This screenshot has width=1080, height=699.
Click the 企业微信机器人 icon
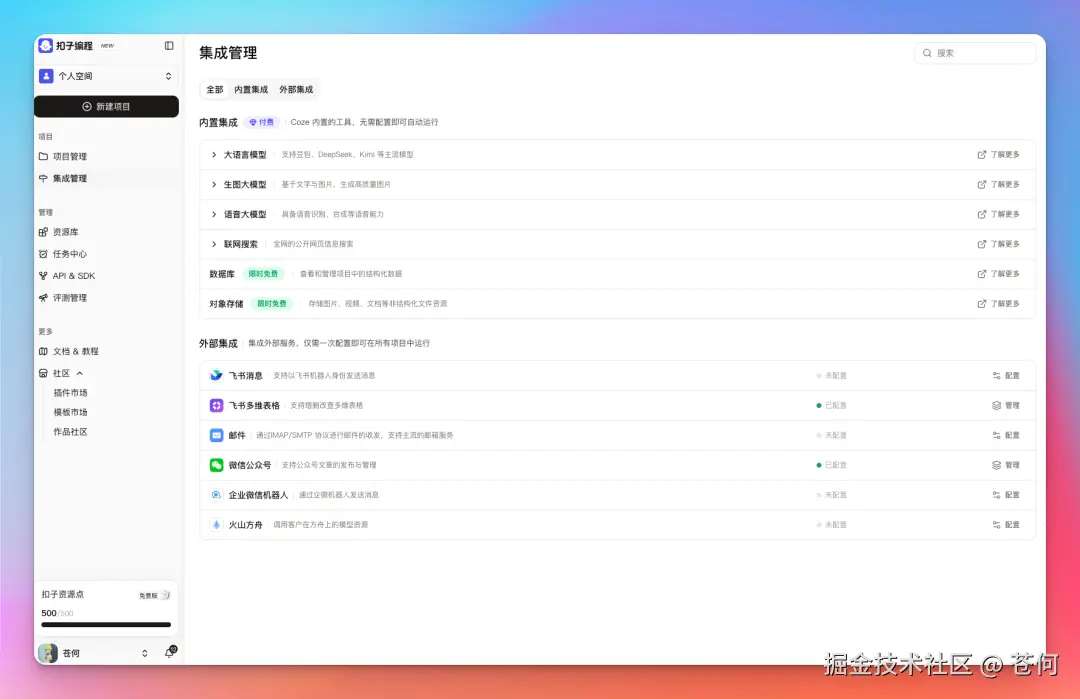pos(217,494)
